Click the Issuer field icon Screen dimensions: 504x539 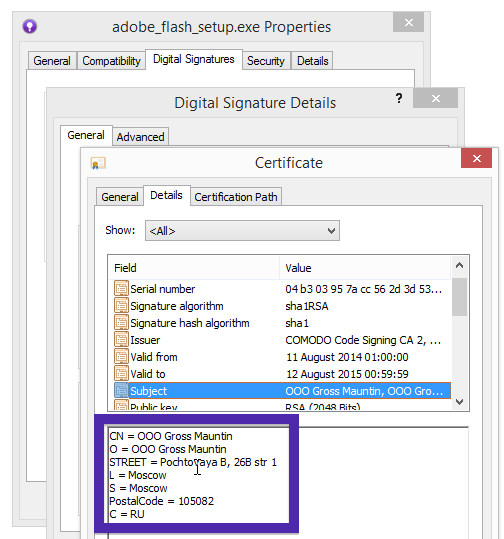(121, 340)
